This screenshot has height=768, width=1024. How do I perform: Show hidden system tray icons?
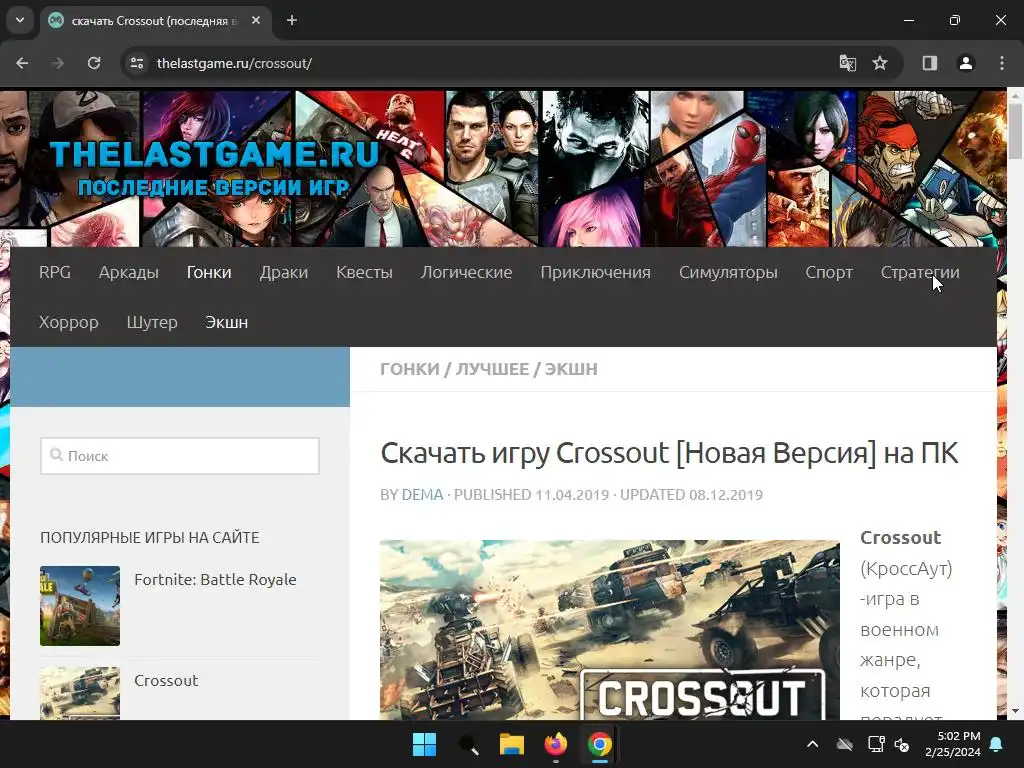pyautogui.click(x=812, y=744)
